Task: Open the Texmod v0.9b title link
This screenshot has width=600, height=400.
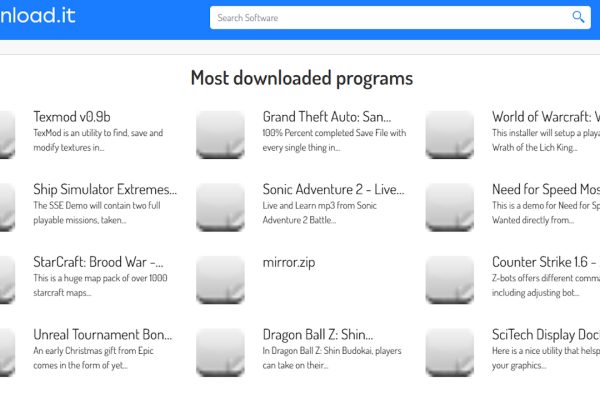Action: [72, 117]
